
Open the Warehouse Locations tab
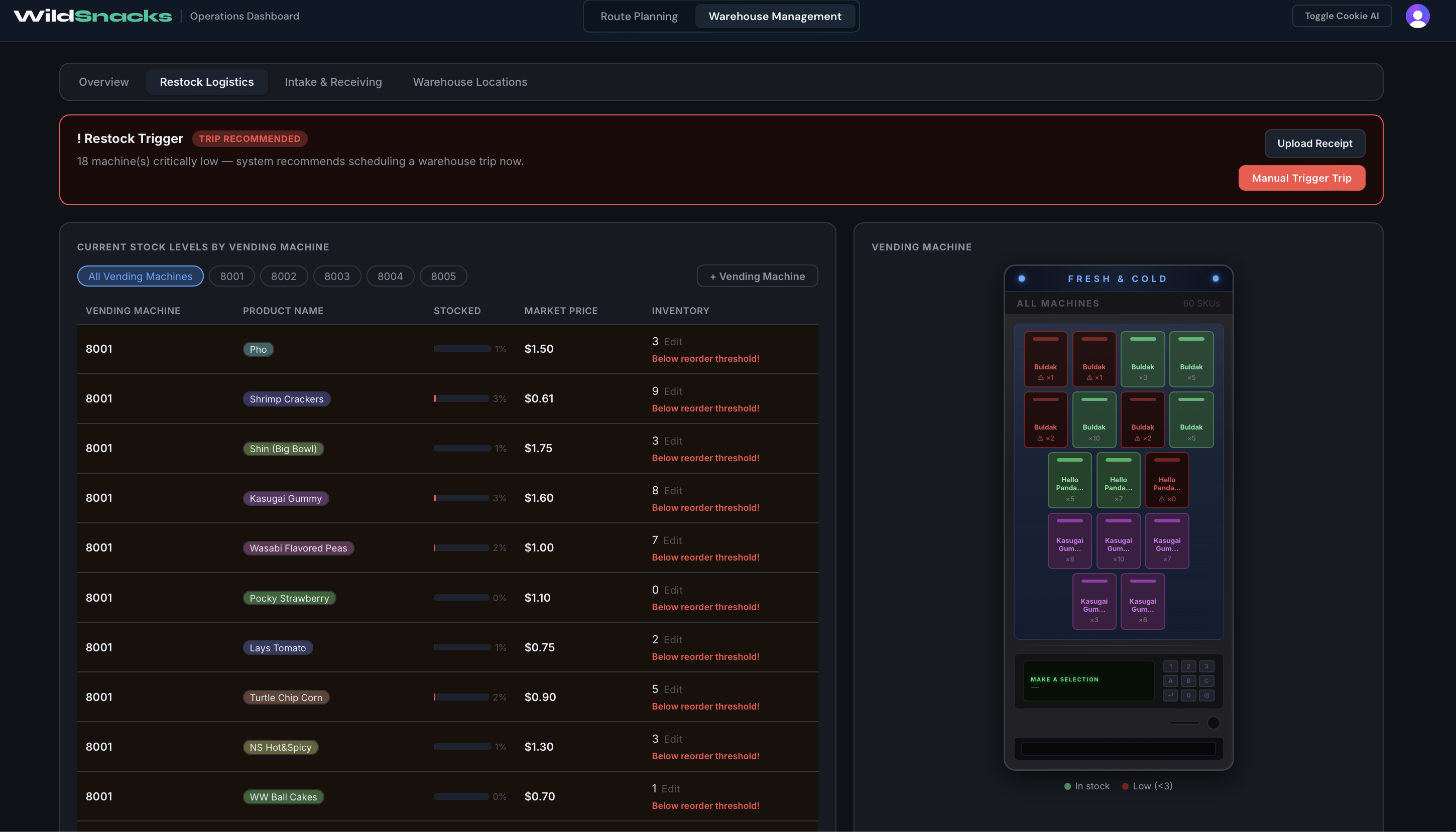point(470,82)
